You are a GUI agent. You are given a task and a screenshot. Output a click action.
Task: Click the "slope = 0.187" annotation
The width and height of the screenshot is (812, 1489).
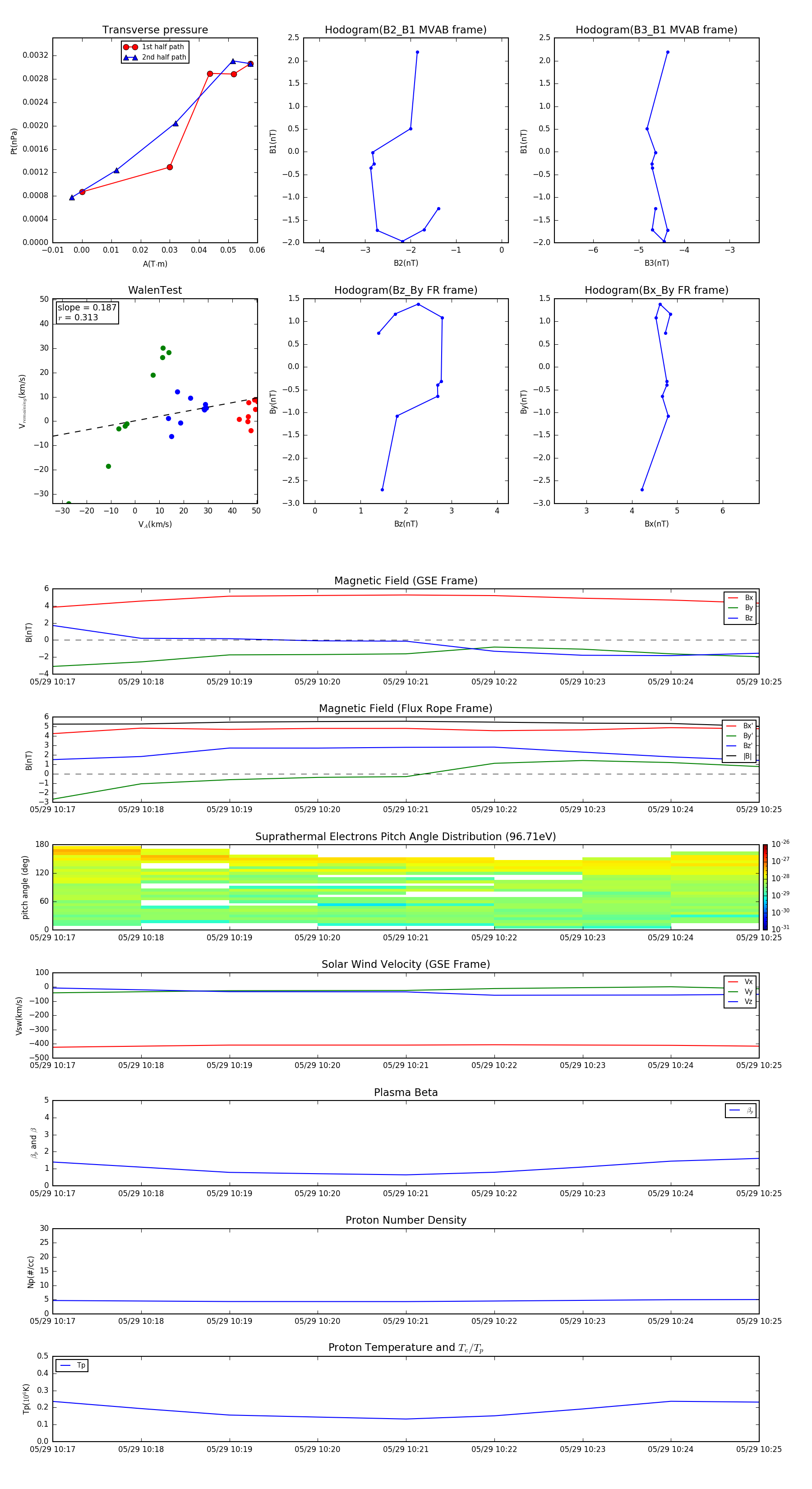click(x=87, y=308)
